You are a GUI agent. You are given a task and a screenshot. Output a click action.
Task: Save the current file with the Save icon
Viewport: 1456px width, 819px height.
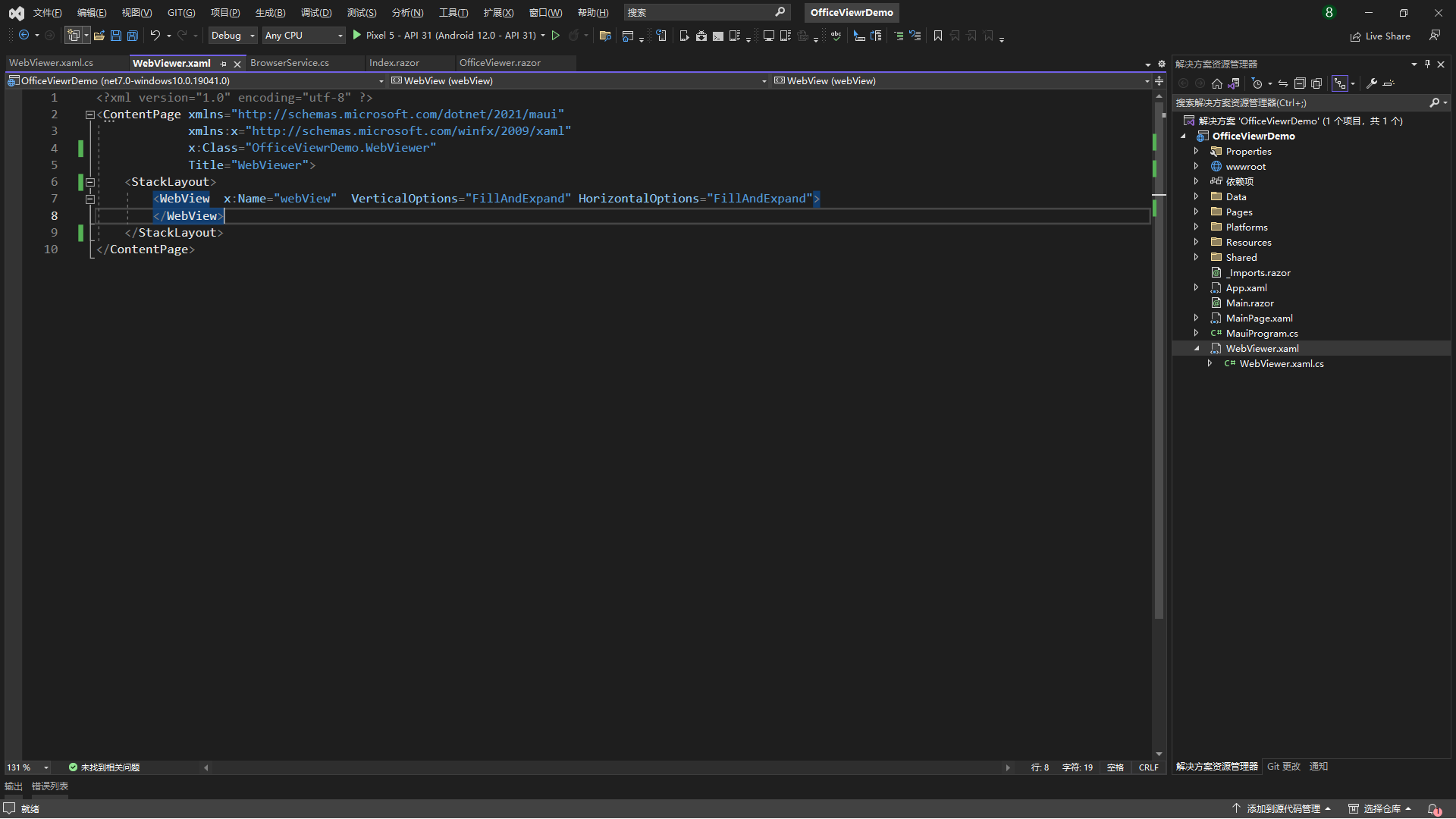[115, 36]
